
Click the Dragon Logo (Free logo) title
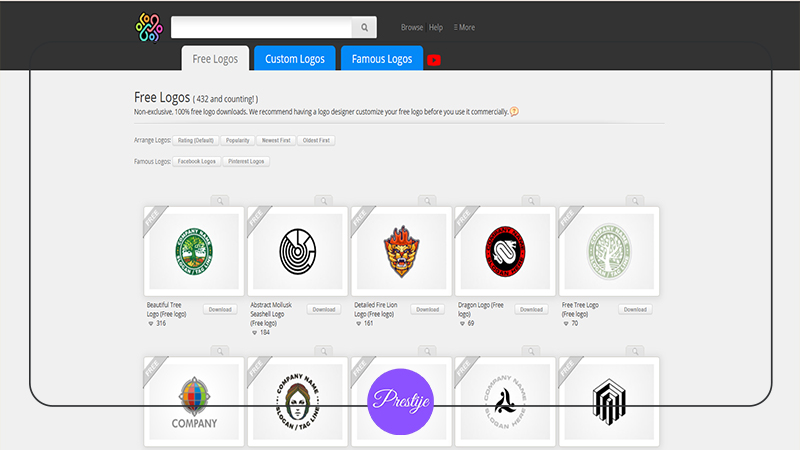[x=481, y=309]
